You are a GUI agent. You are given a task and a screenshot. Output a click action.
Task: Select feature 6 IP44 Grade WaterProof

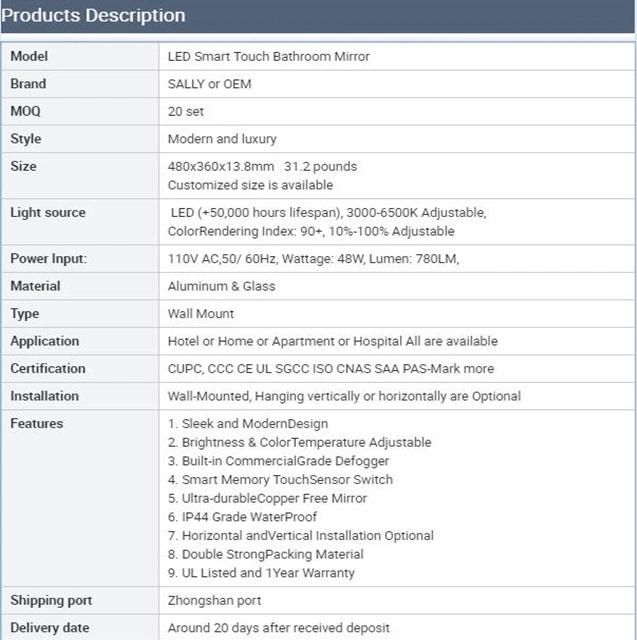coord(242,517)
